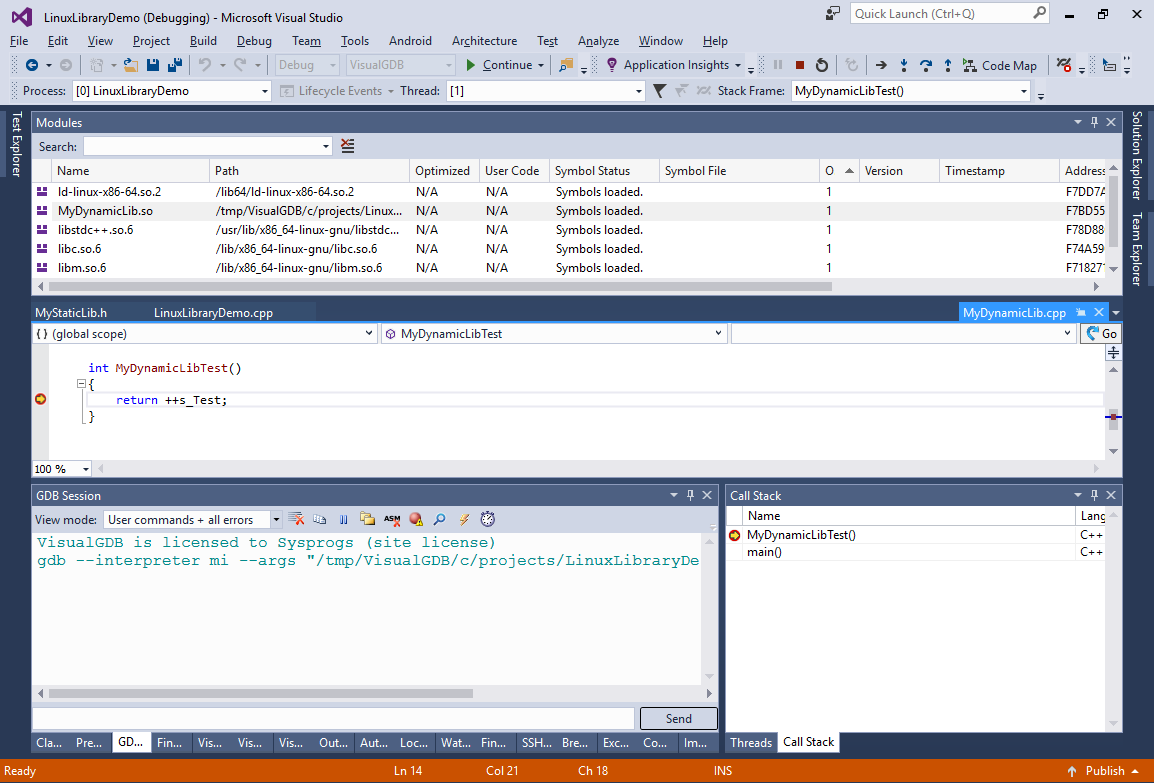The width and height of the screenshot is (1154, 783).
Task: Open the Process dropdown
Action: (264, 91)
